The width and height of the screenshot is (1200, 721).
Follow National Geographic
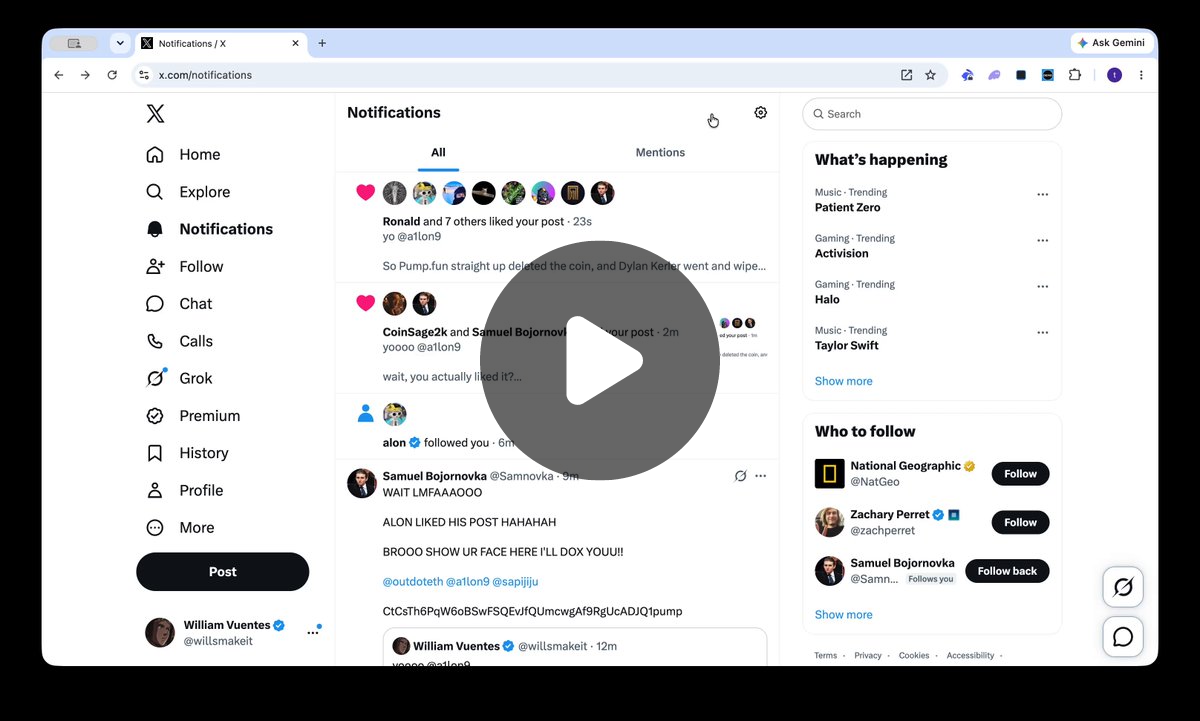point(1020,474)
